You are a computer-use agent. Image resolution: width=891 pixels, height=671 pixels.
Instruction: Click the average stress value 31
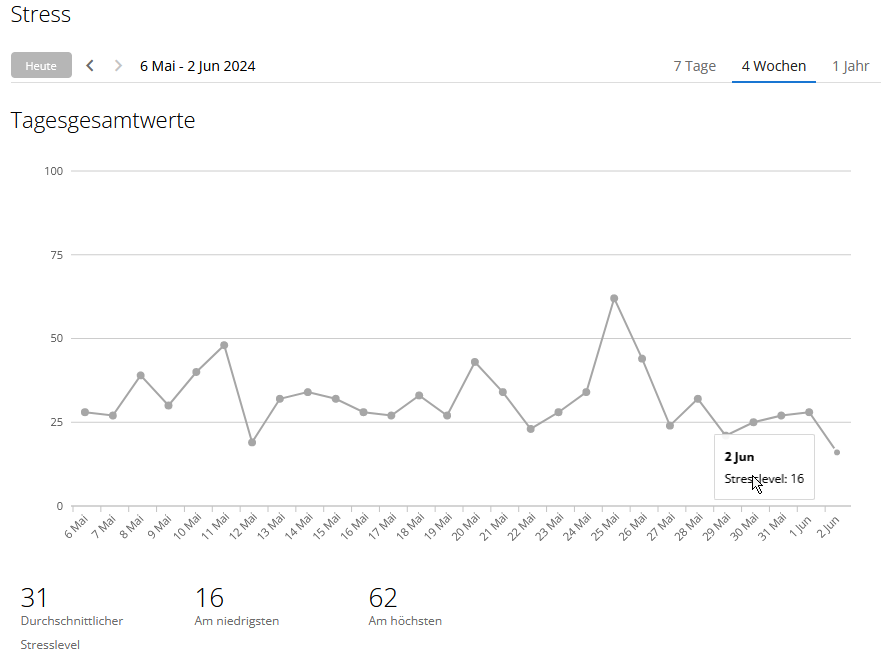pos(34,598)
